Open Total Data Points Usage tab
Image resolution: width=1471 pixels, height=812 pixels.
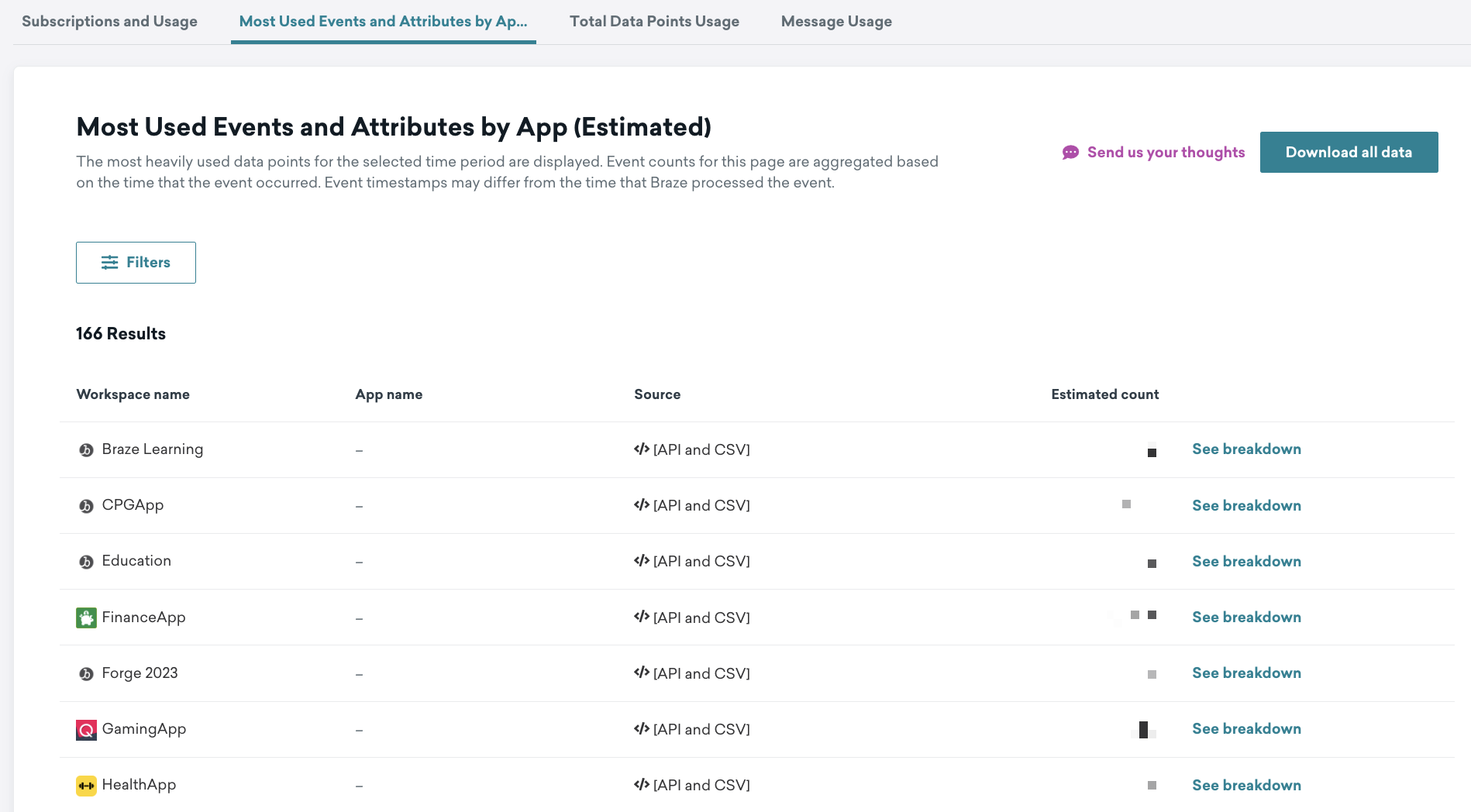point(654,21)
